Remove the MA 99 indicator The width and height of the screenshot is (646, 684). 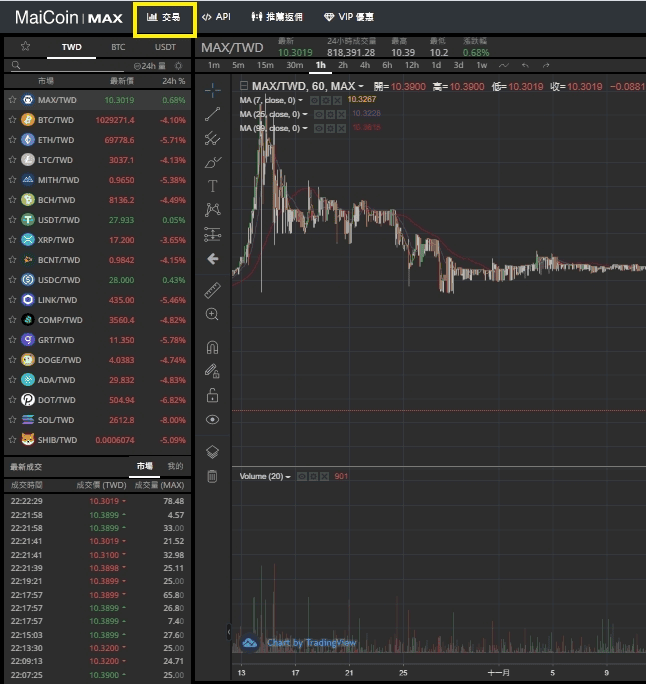pyautogui.click(x=342, y=128)
